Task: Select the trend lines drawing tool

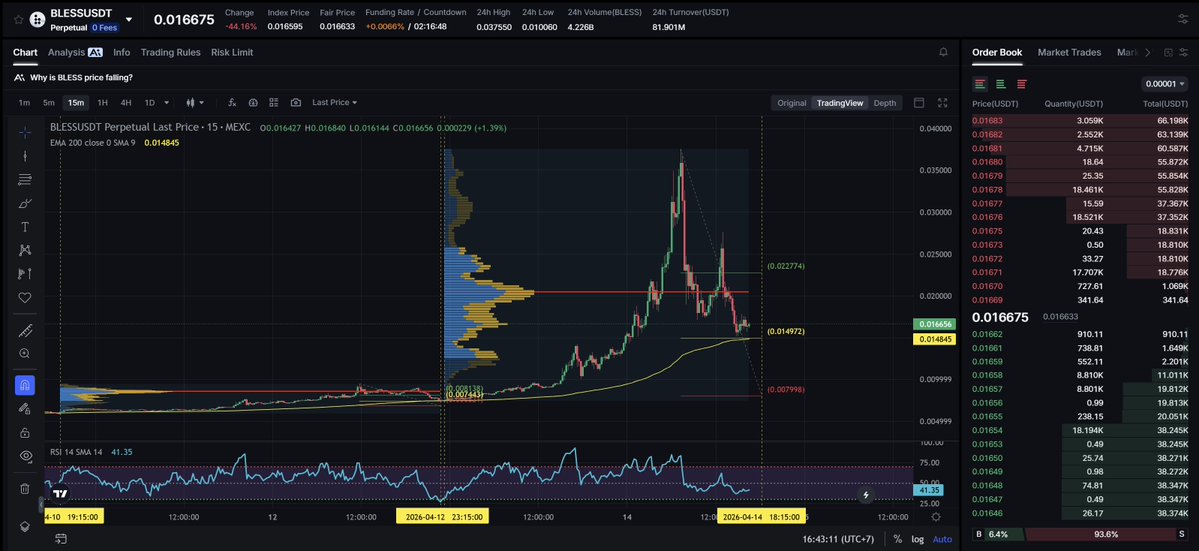Action: point(24,180)
